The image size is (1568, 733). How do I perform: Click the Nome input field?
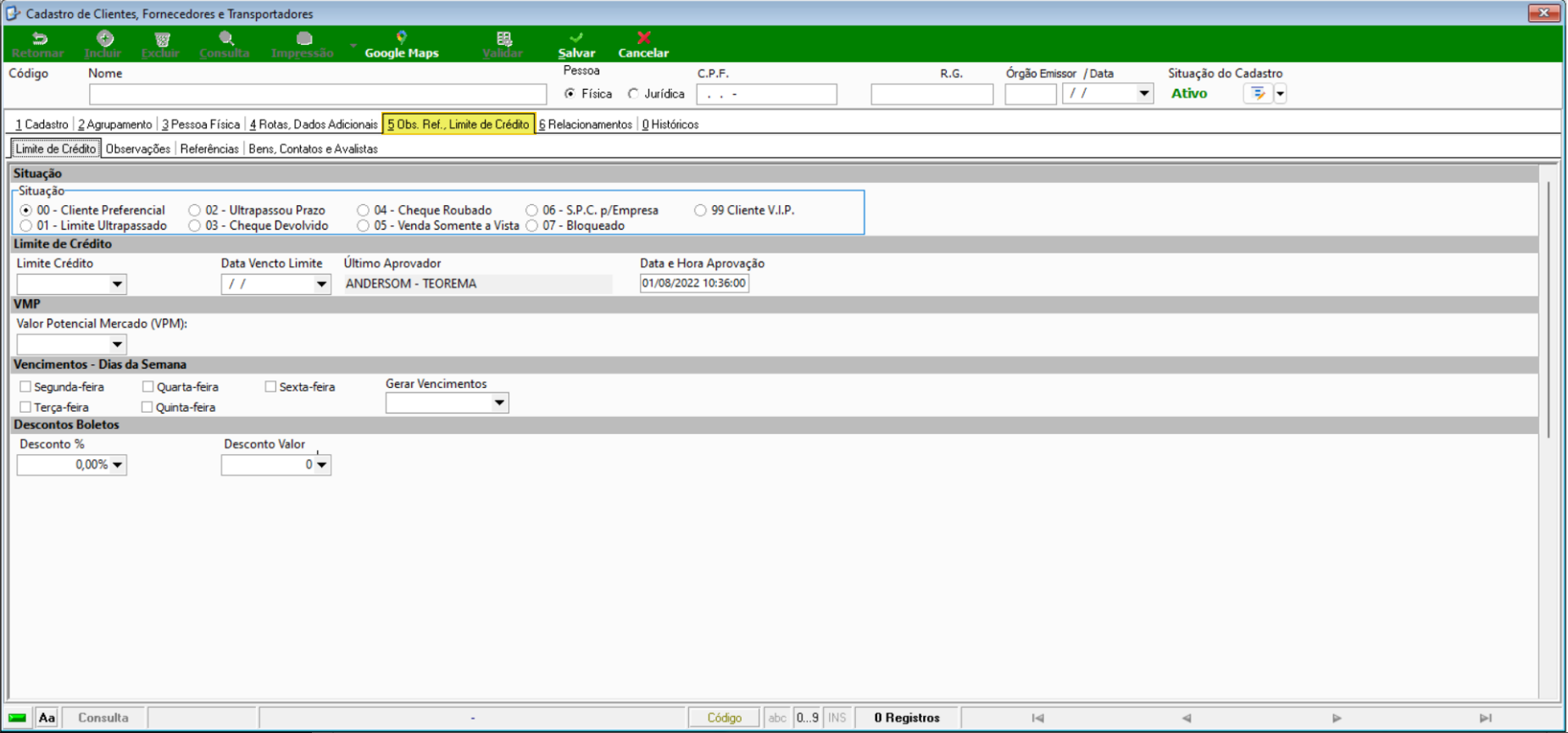coord(318,94)
